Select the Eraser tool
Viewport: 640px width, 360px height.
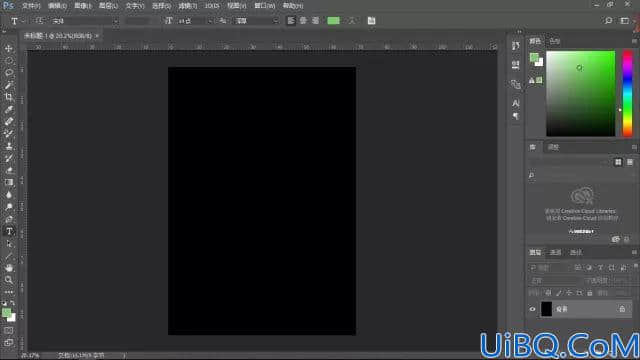pyautogui.click(x=9, y=170)
